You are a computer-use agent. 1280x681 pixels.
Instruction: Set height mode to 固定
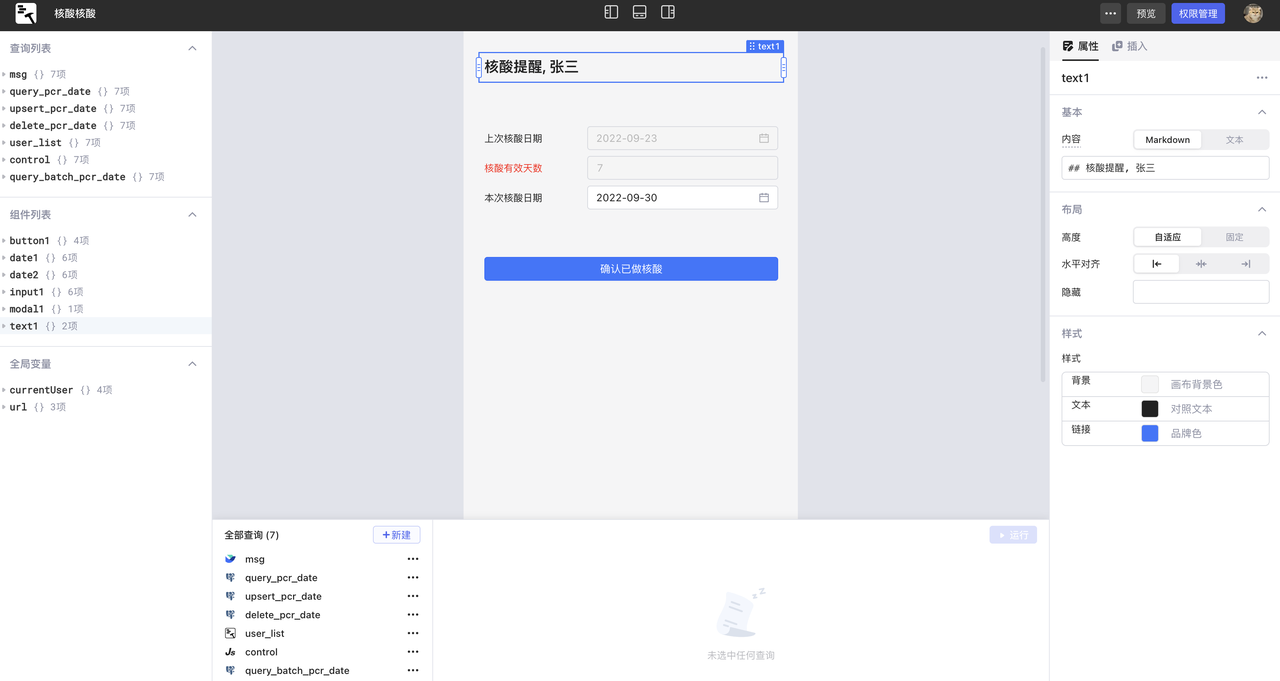(1234, 237)
